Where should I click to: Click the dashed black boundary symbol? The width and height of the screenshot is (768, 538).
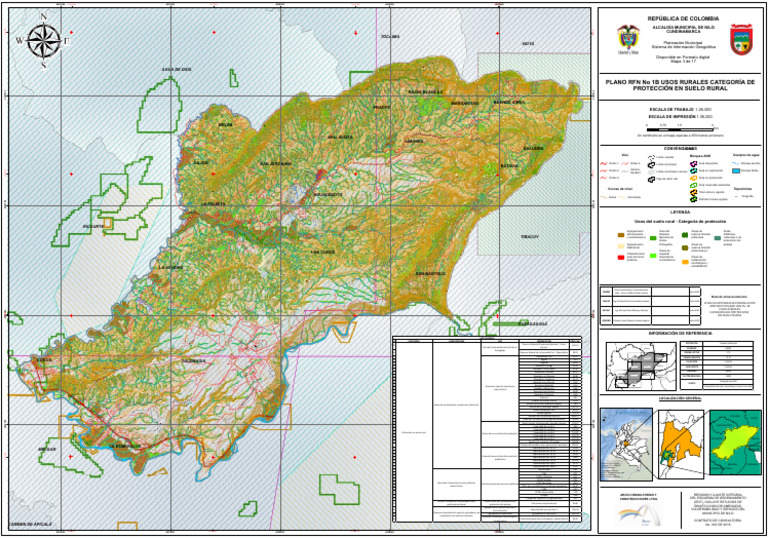[651, 157]
